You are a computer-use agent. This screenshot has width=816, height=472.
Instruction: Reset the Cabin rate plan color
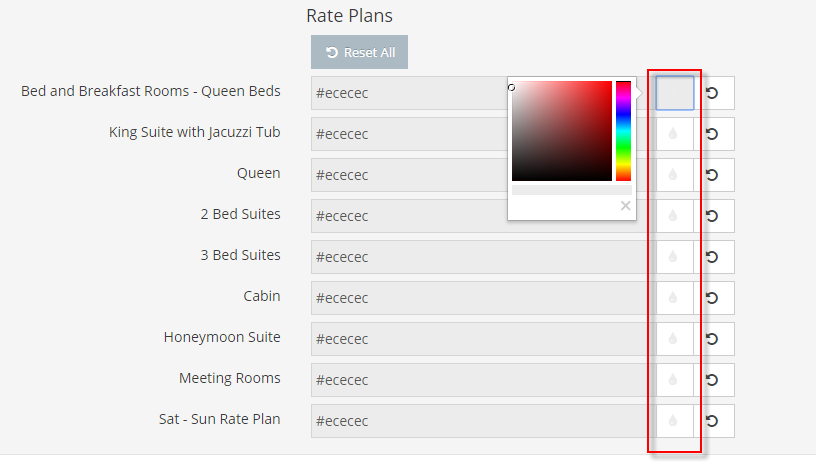[713, 298]
